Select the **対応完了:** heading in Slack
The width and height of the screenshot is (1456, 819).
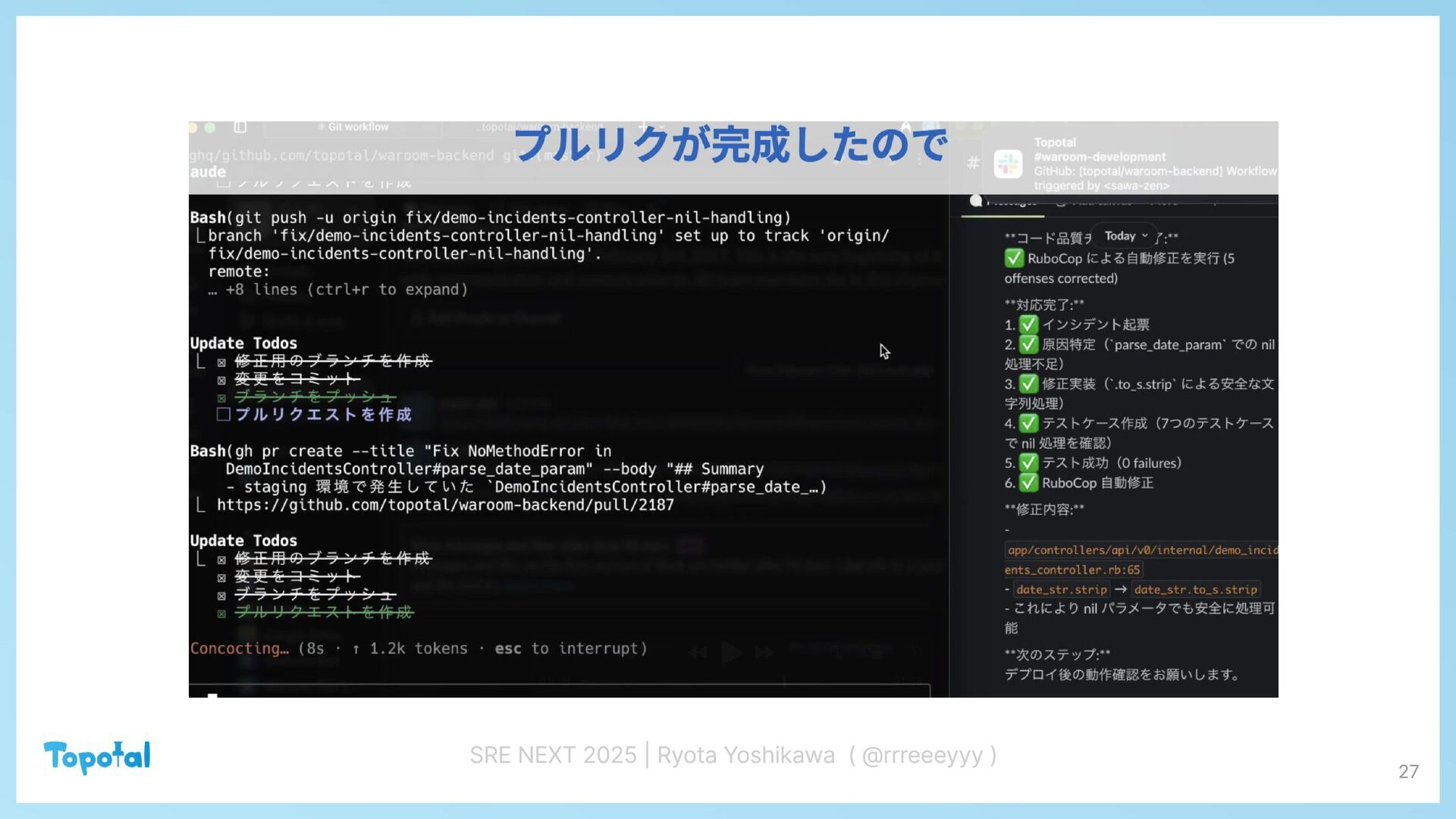[x=1044, y=305]
